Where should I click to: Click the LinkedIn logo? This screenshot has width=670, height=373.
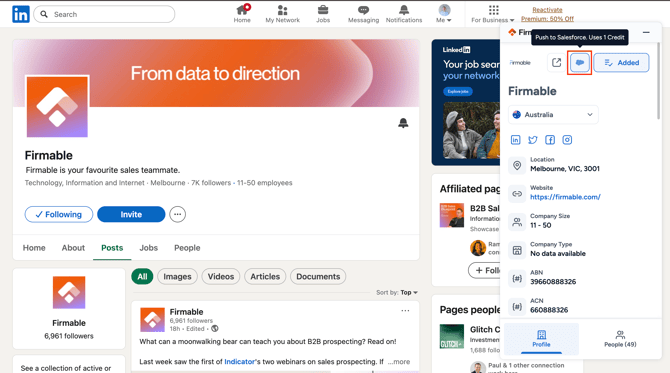(21, 14)
